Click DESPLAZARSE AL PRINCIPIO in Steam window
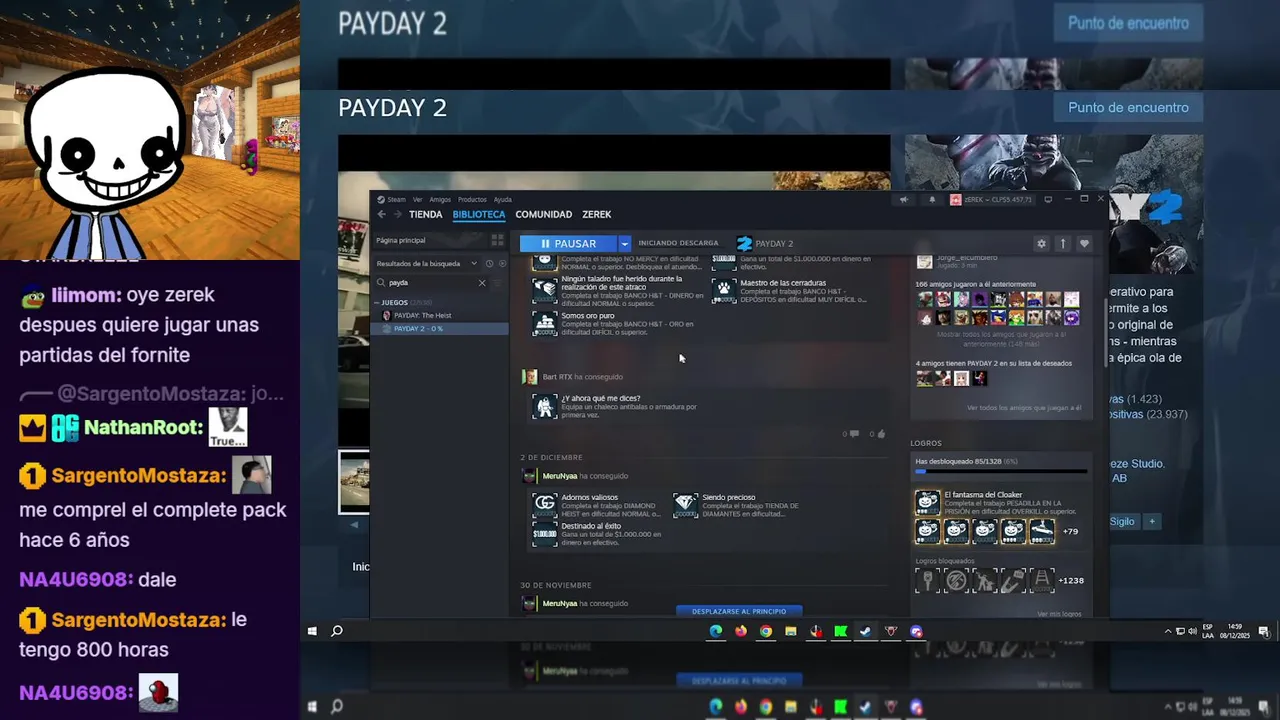The height and width of the screenshot is (720, 1280). click(739, 611)
